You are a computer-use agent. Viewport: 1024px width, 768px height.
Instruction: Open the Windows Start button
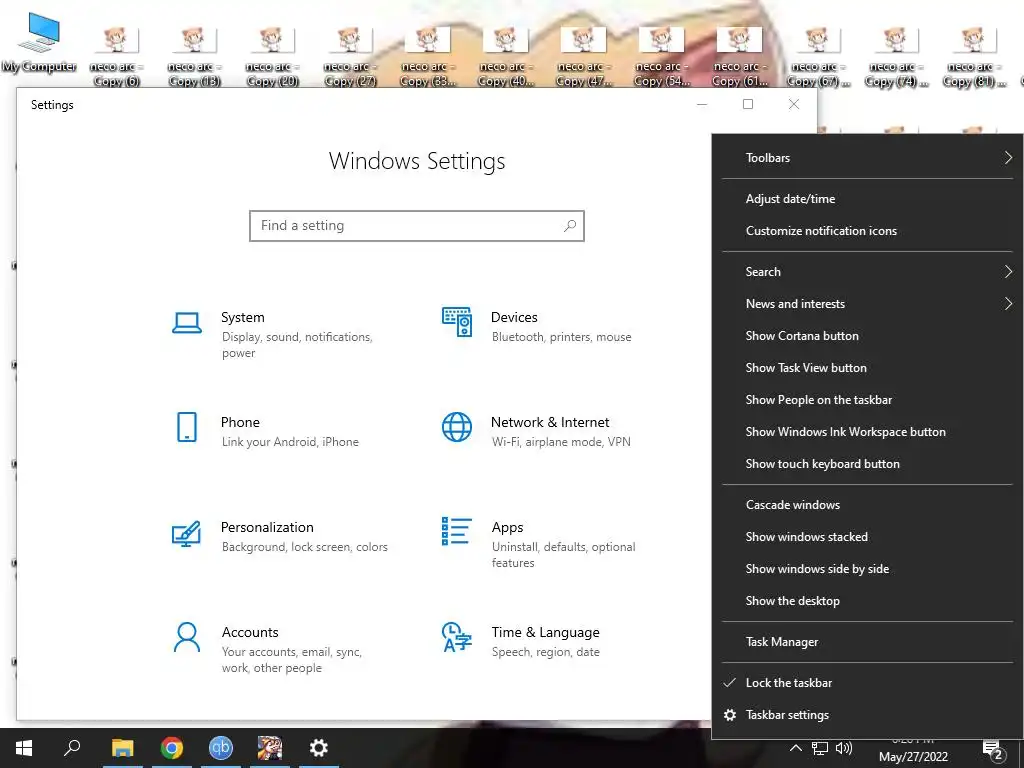[24, 748]
